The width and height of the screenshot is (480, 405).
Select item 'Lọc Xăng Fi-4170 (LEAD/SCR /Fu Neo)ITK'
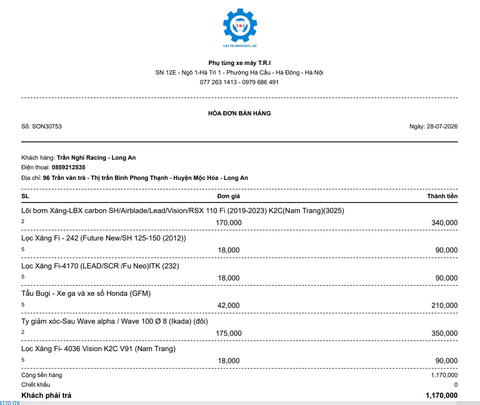[100, 266]
